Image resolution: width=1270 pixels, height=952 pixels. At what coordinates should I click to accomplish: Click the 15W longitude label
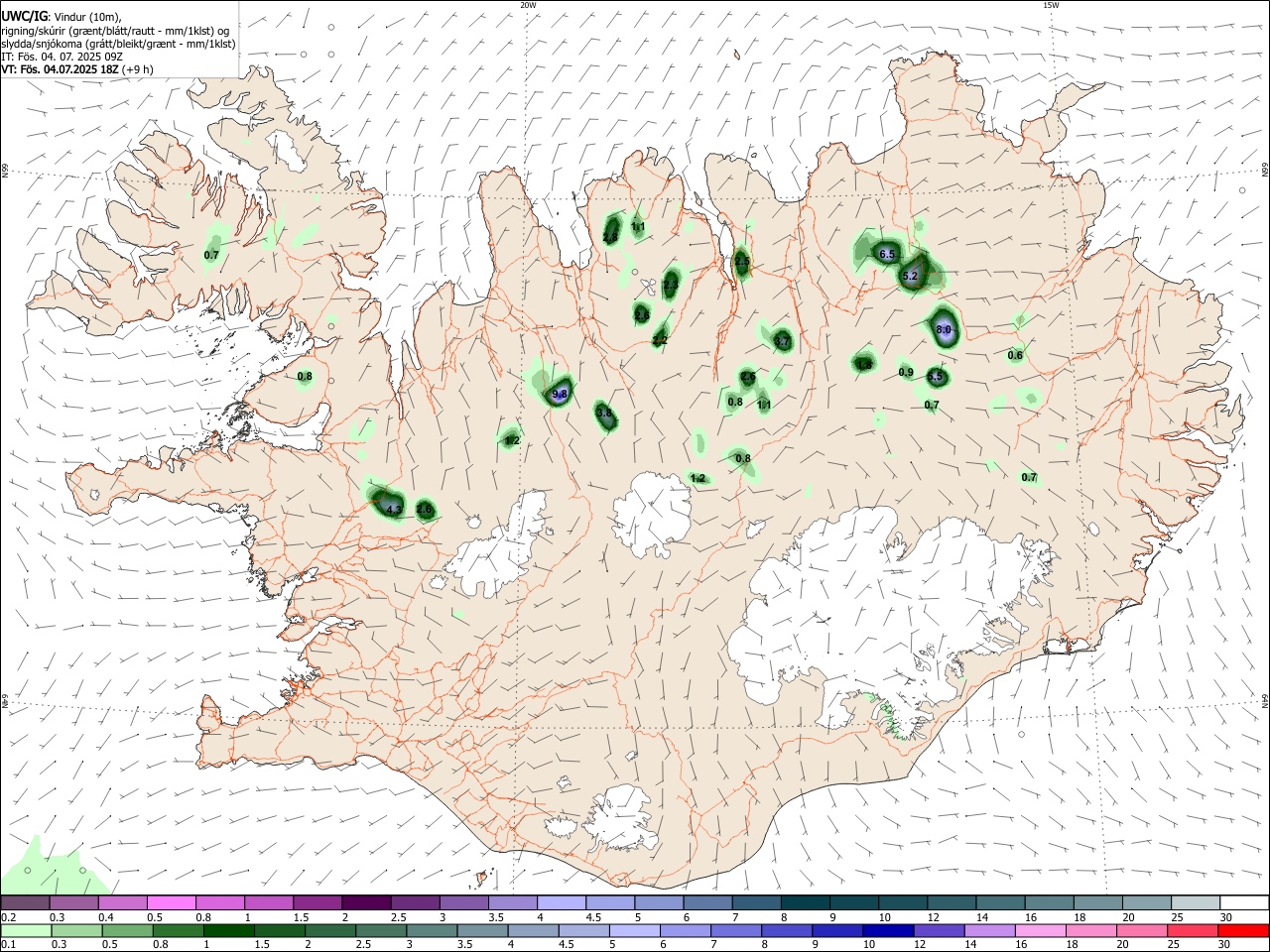1051,5
